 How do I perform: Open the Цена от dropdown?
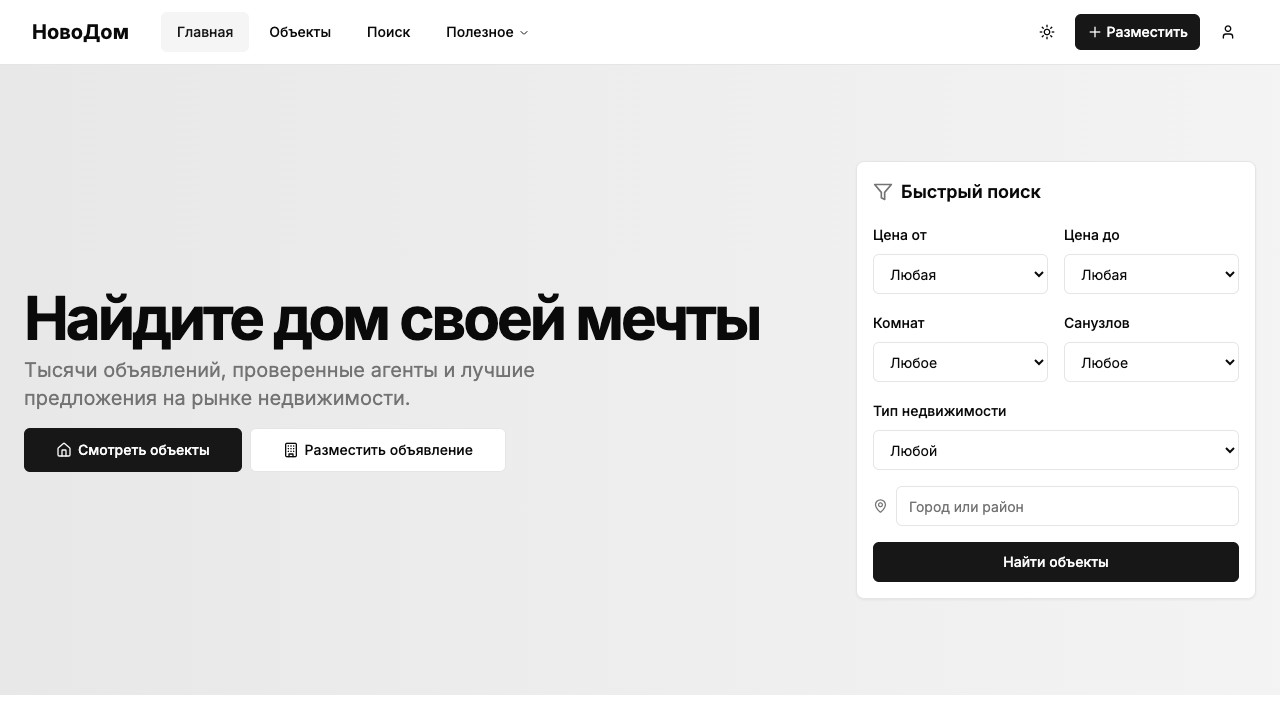[x=960, y=274]
